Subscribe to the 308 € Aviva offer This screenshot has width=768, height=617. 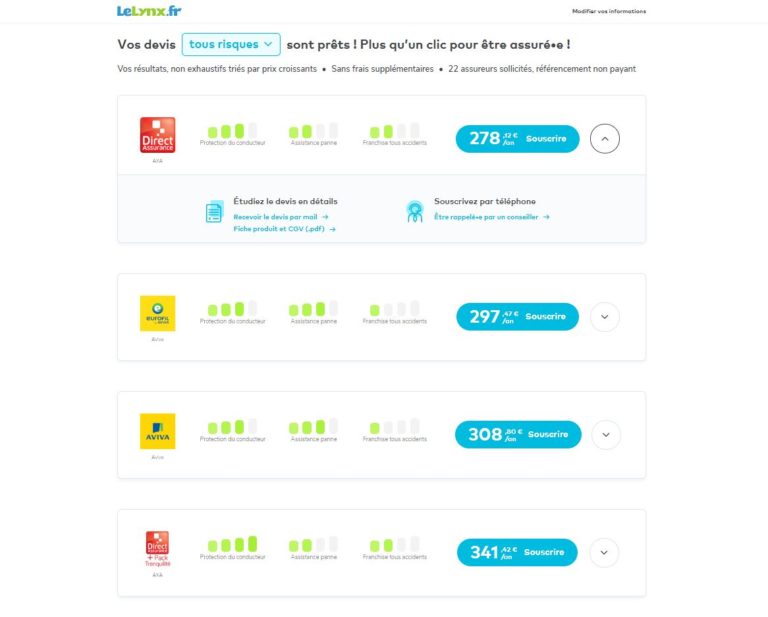click(518, 434)
